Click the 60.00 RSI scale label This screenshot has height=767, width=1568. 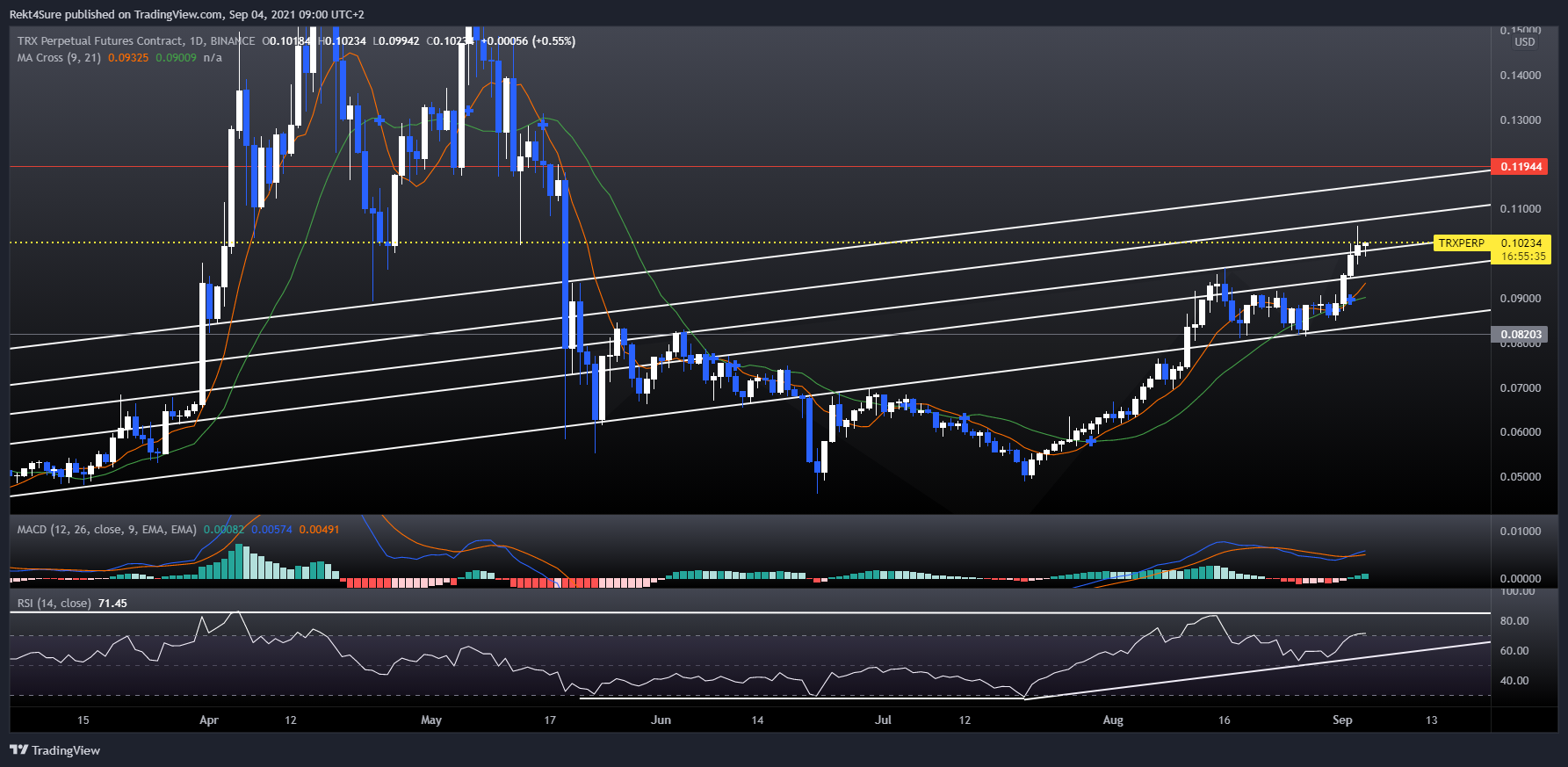coord(1514,651)
